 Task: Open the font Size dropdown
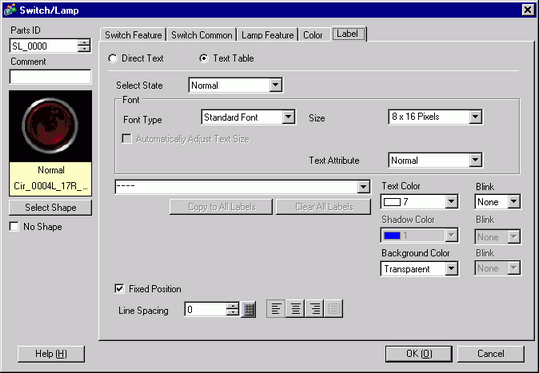[435, 117]
